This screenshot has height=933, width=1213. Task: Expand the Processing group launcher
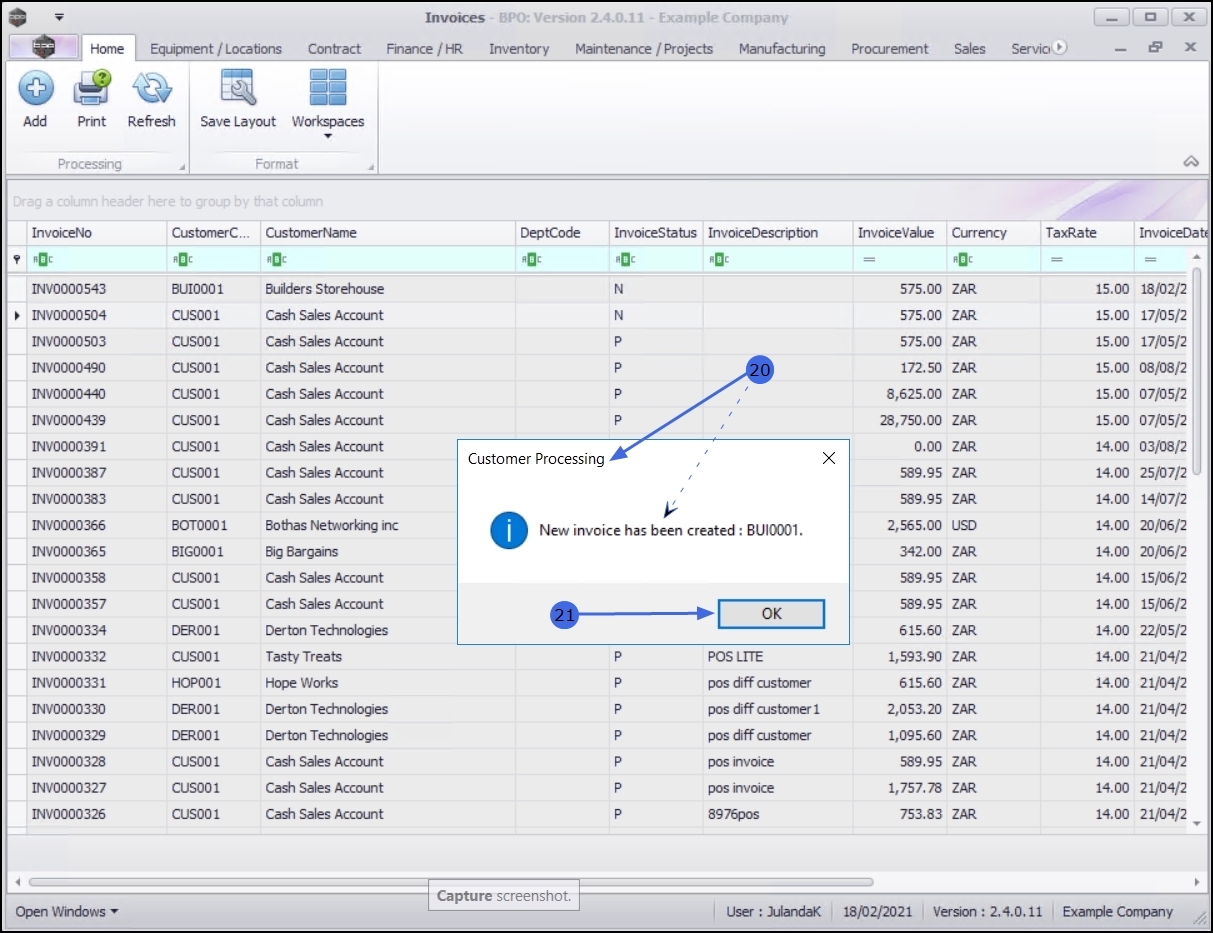coord(182,166)
